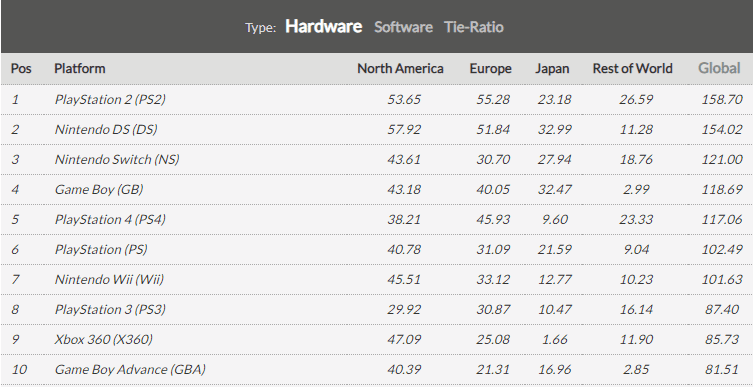Open the Game Boy (GB) platform link
This screenshot has height=387, width=753.
click(99, 189)
